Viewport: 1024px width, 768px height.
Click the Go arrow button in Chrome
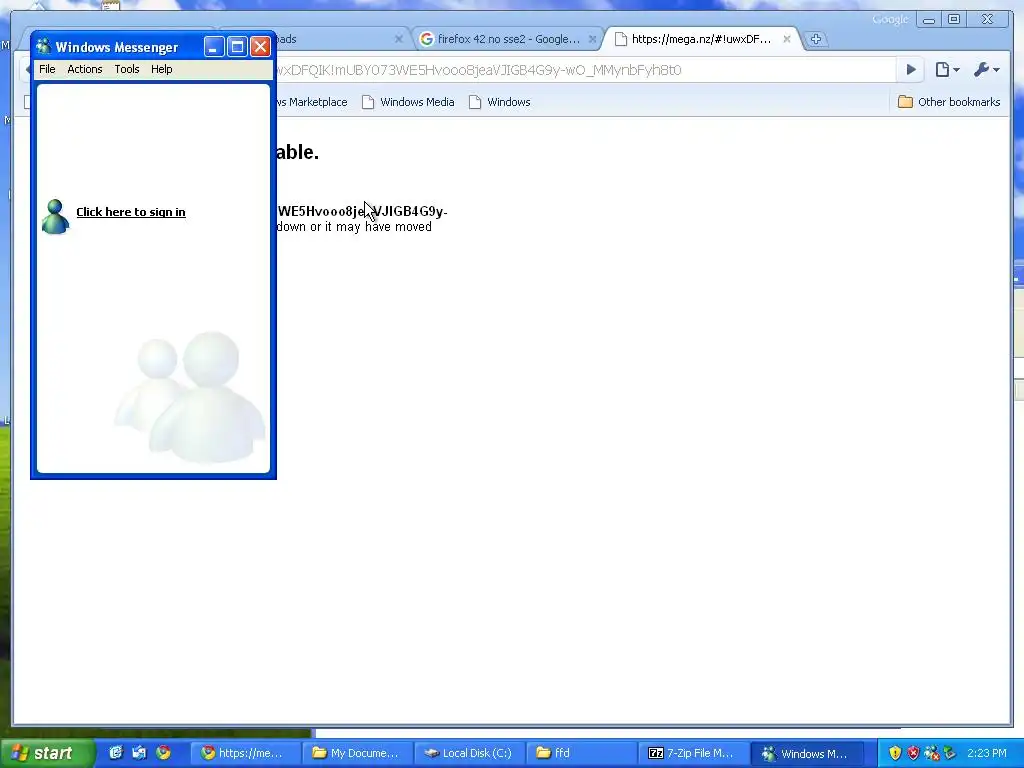click(x=911, y=70)
